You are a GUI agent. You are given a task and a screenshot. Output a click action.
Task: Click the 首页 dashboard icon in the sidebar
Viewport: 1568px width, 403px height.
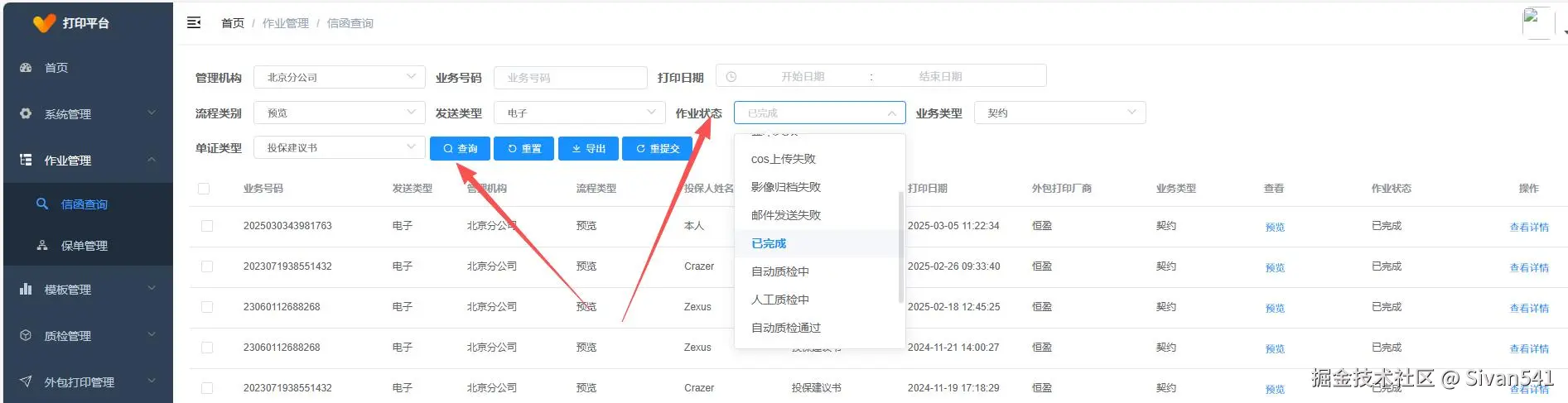point(26,68)
